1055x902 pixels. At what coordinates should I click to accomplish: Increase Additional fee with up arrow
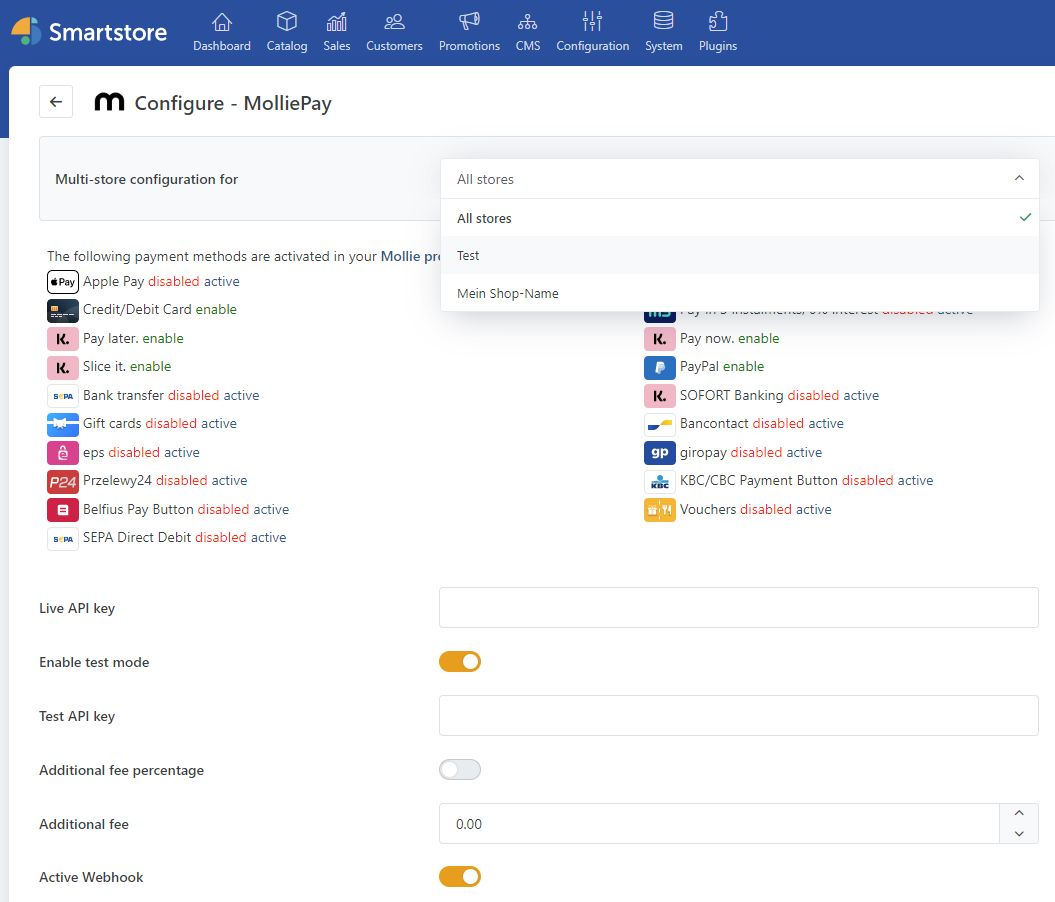(1019, 814)
